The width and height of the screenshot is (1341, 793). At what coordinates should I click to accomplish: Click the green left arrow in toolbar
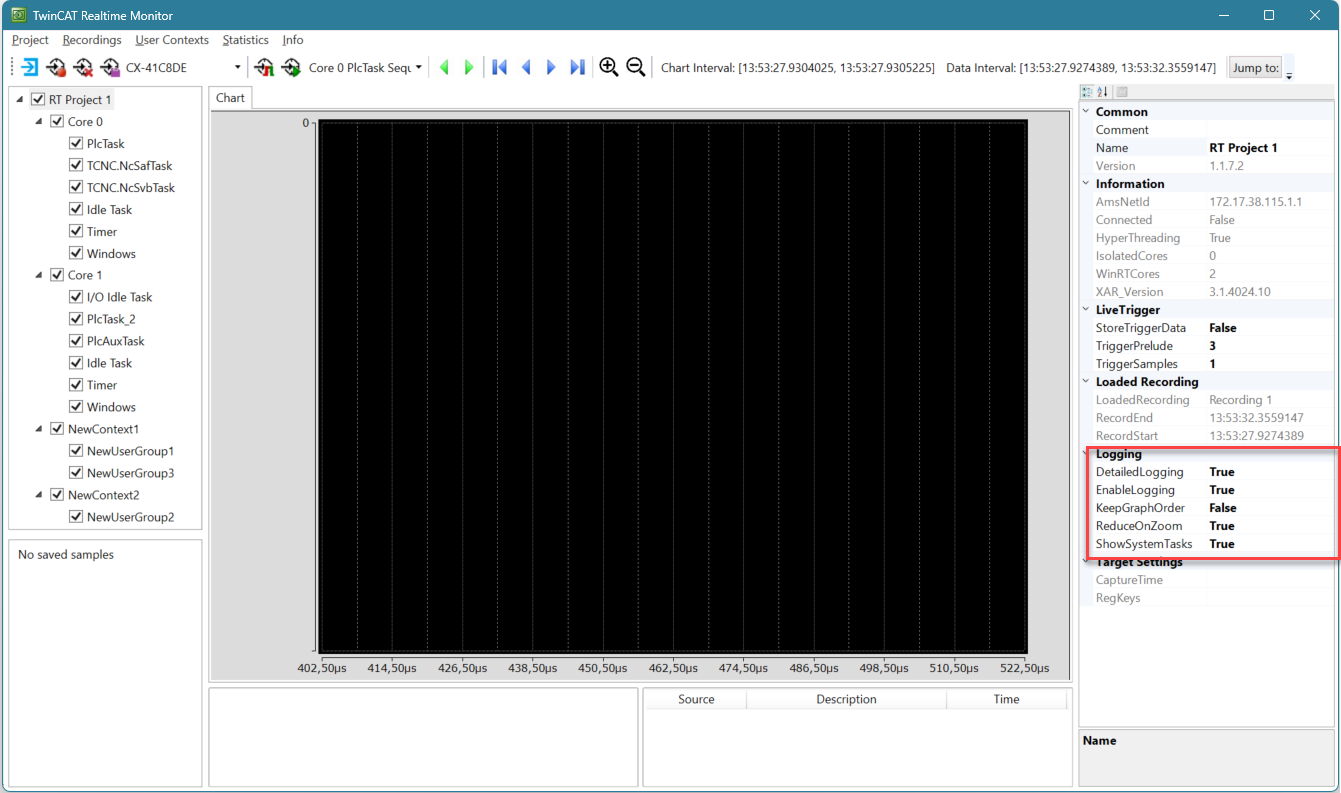(444, 68)
